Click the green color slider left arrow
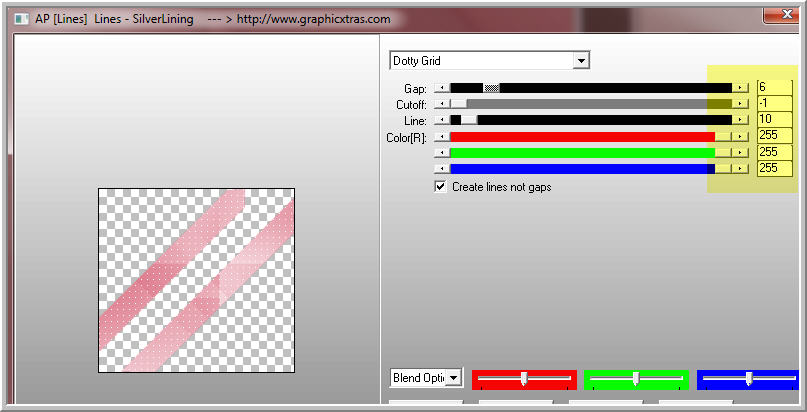Image resolution: width=807 pixels, height=412 pixels. click(x=442, y=153)
